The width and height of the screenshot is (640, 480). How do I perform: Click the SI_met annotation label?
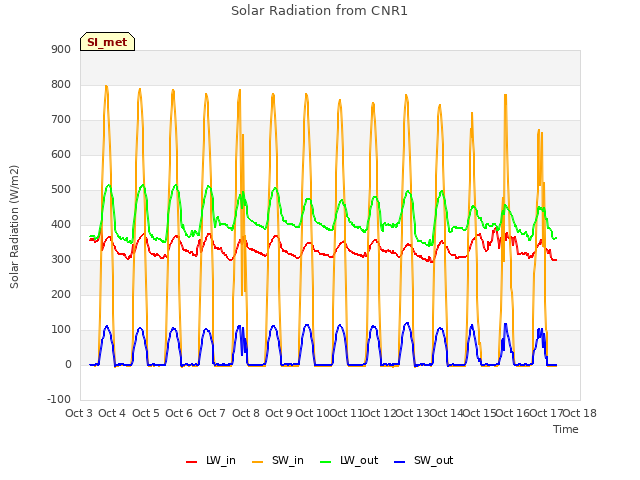click(x=107, y=42)
